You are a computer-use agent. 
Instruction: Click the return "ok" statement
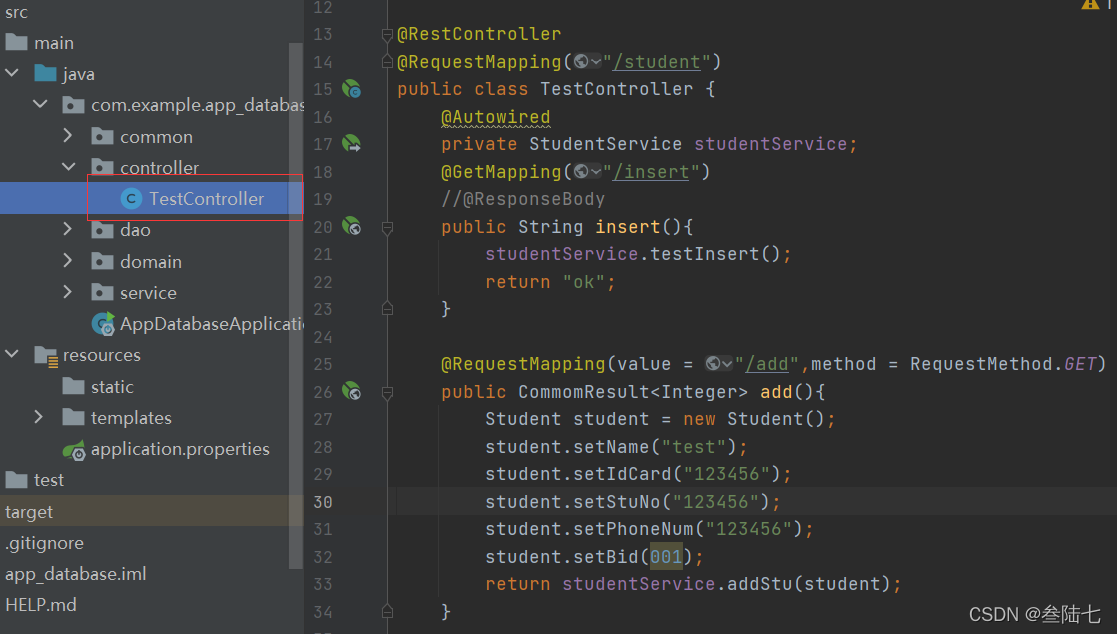[x=550, y=282]
